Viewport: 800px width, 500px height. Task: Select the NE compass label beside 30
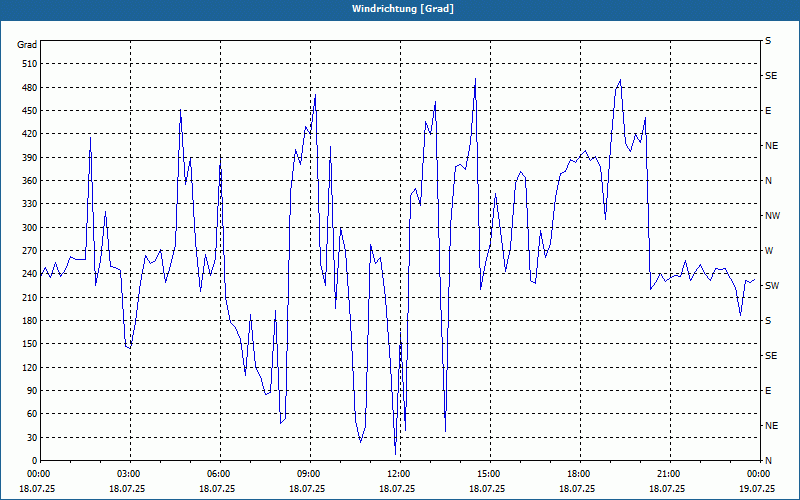coord(771,426)
